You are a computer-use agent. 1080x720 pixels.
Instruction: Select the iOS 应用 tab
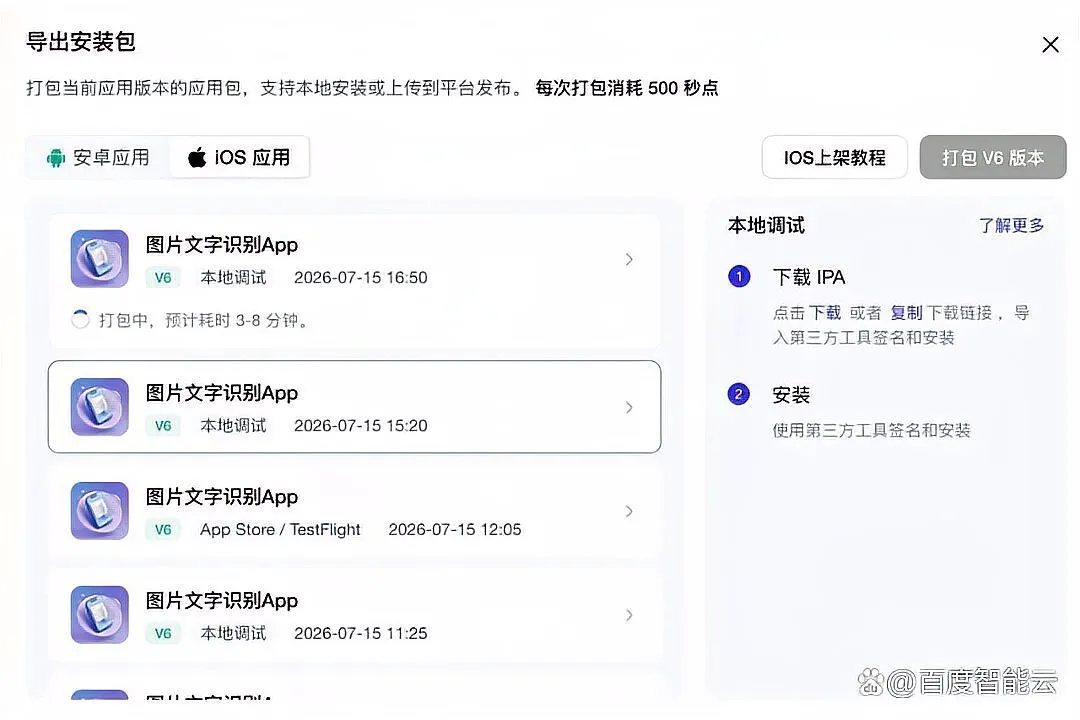pos(238,158)
